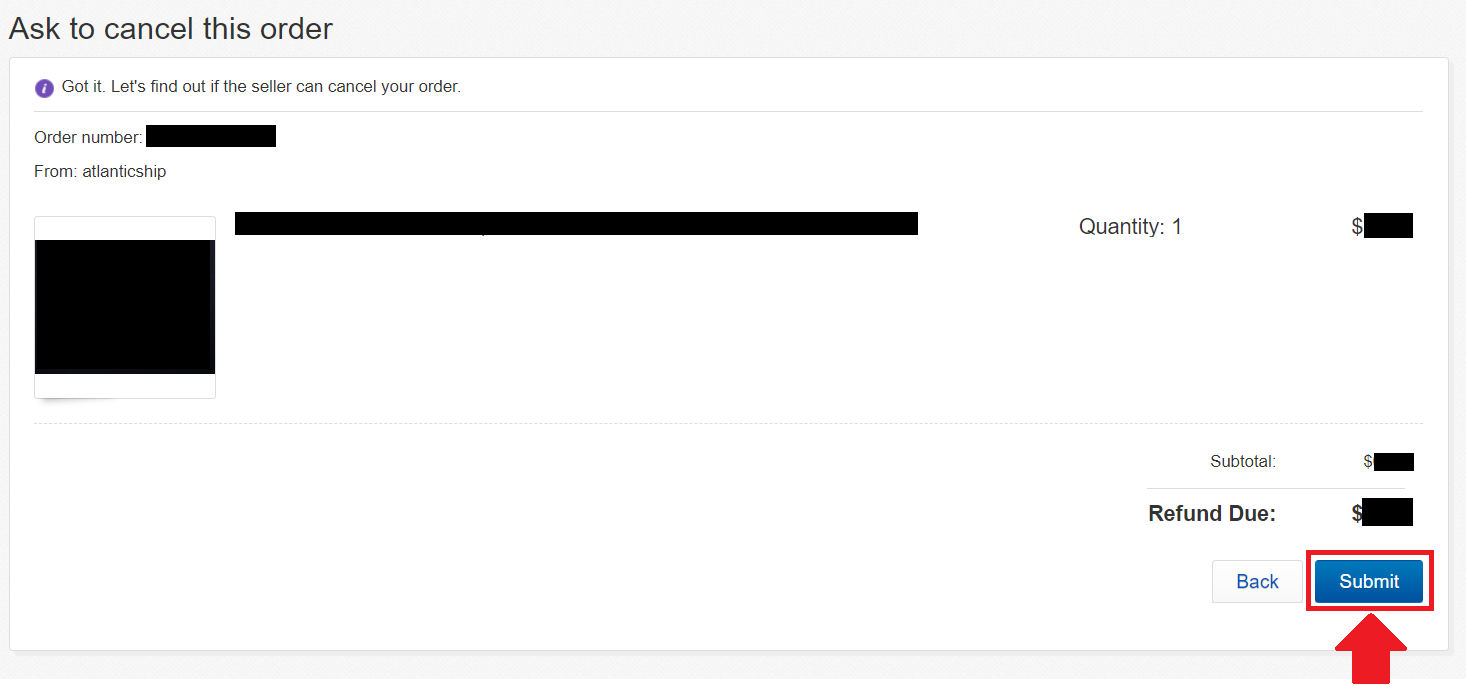The width and height of the screenshot is (1466, 685).
Task: Go back using the Back button
Action: (1257, 581)
